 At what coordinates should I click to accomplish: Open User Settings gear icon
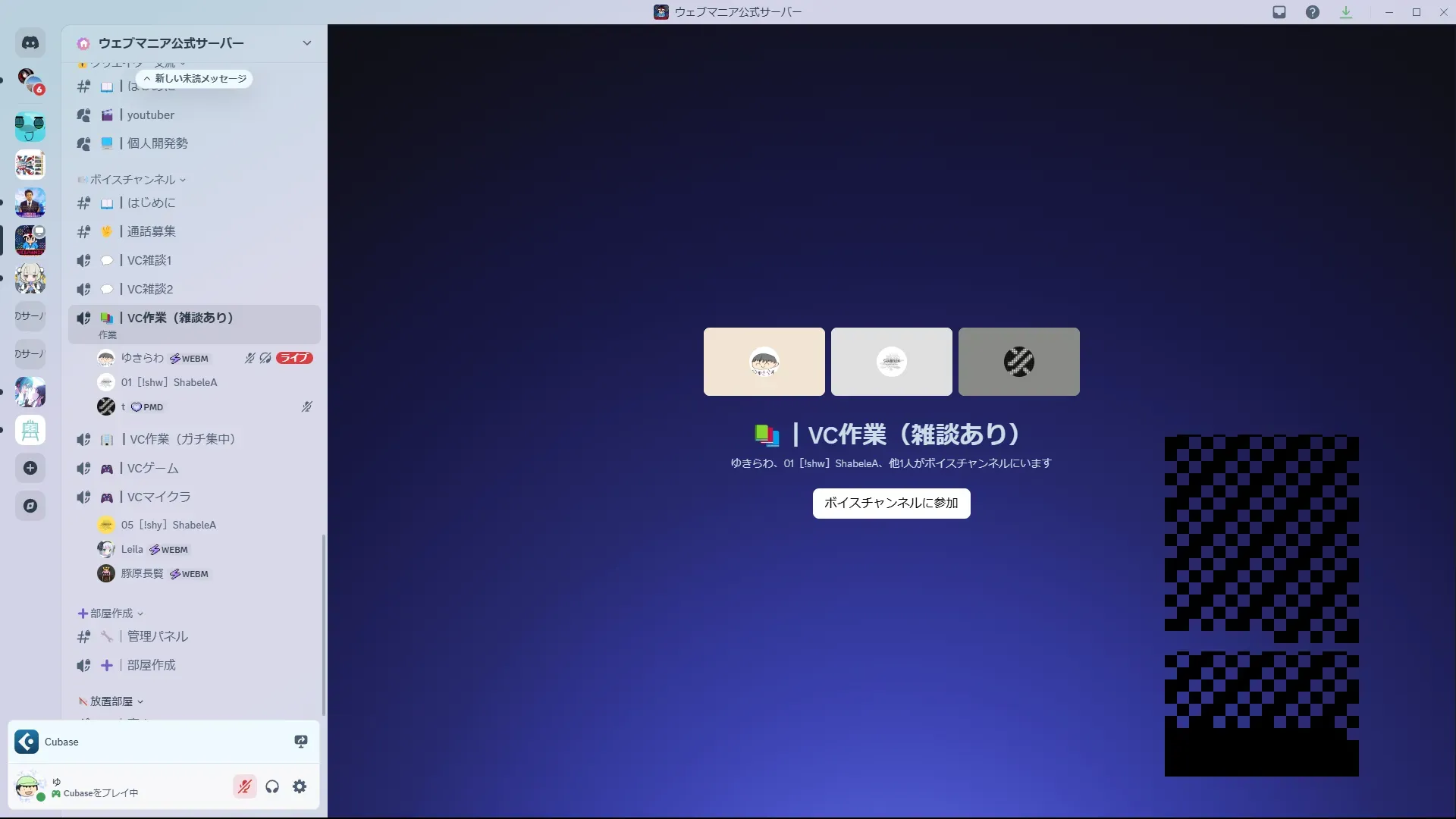pos(300,786)
